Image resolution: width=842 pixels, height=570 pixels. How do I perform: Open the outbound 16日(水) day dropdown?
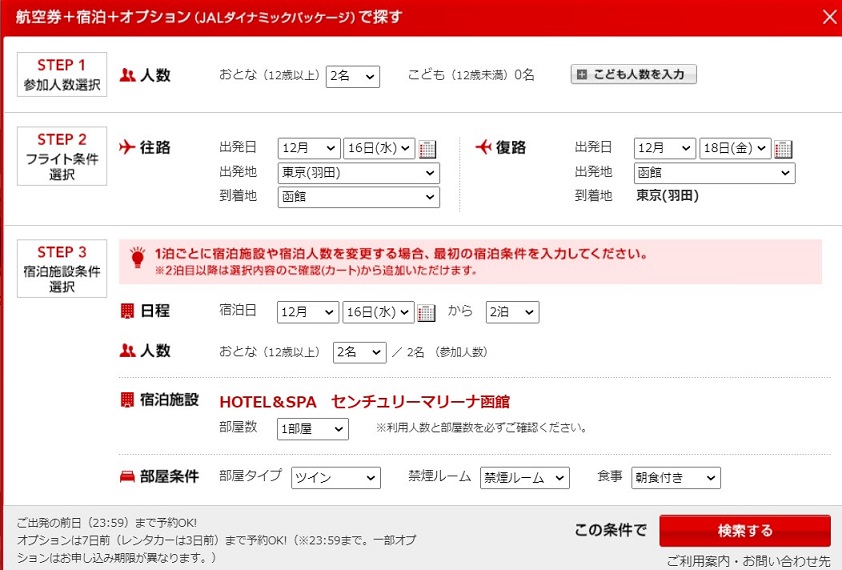379,148
